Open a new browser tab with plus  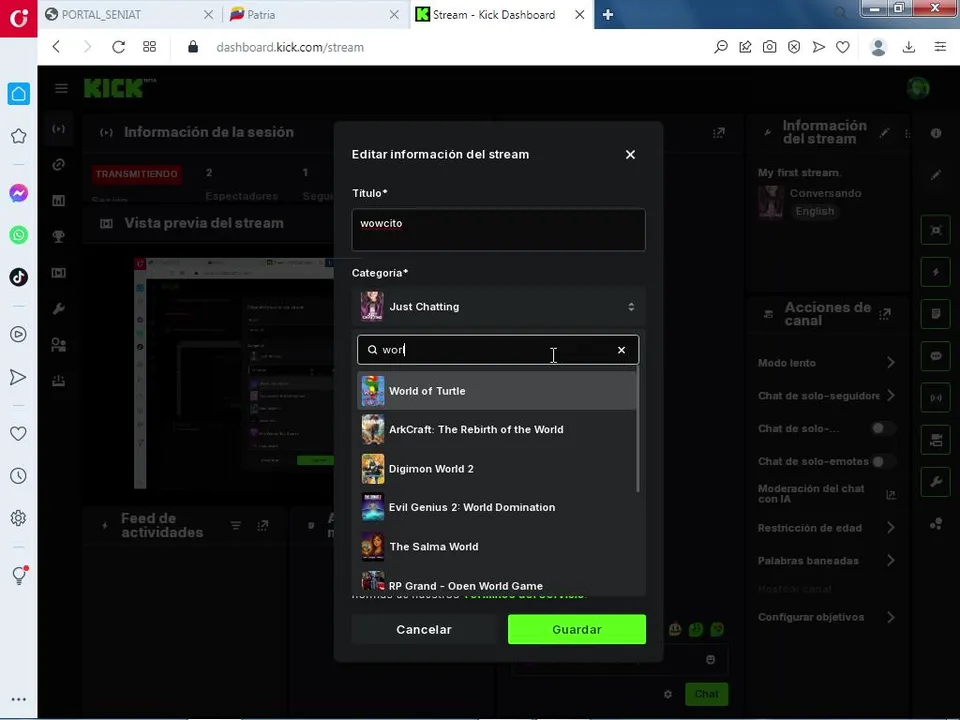point(607,15)
